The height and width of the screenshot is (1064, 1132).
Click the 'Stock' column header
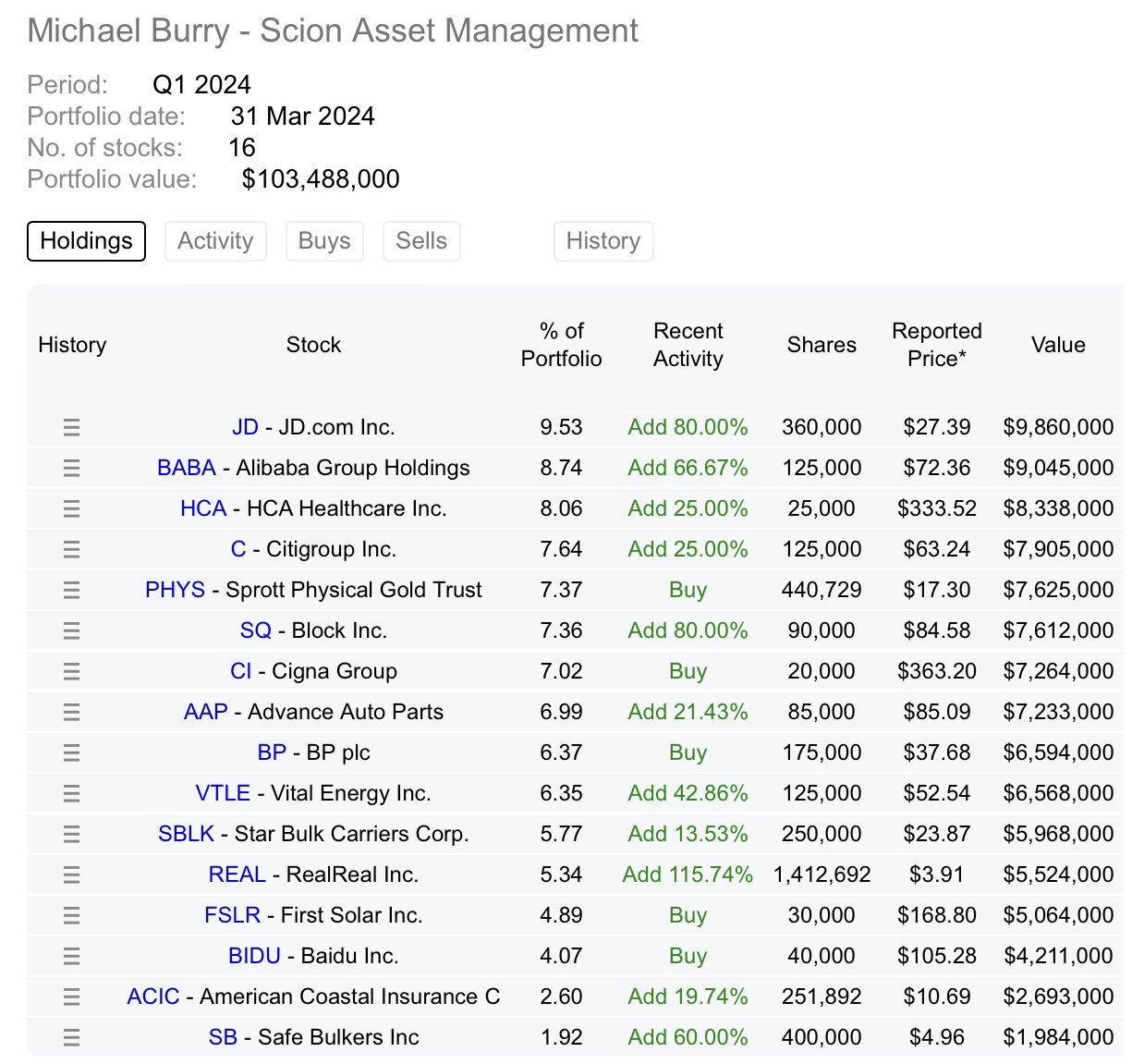pos(313,345)
